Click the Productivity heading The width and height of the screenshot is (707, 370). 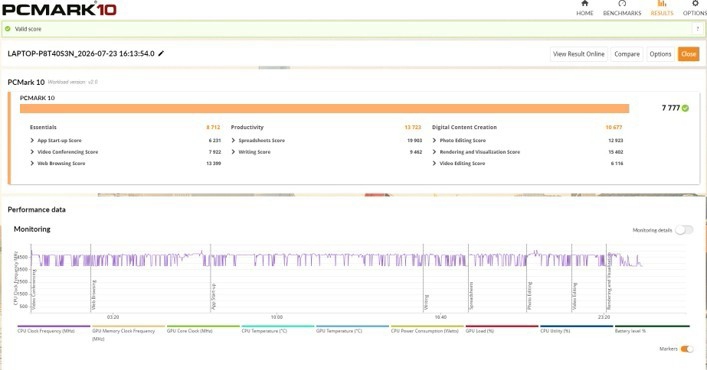(247, 128)
